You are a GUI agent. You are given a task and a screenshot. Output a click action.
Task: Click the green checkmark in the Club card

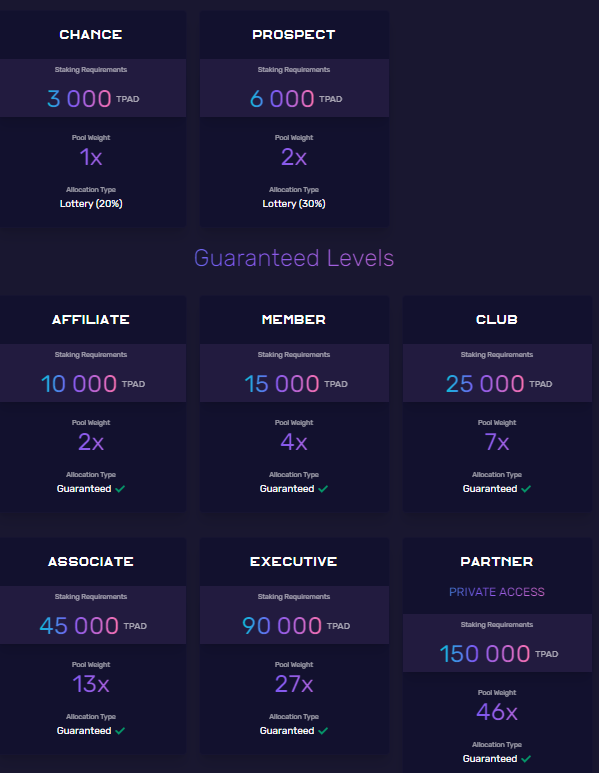526,489
